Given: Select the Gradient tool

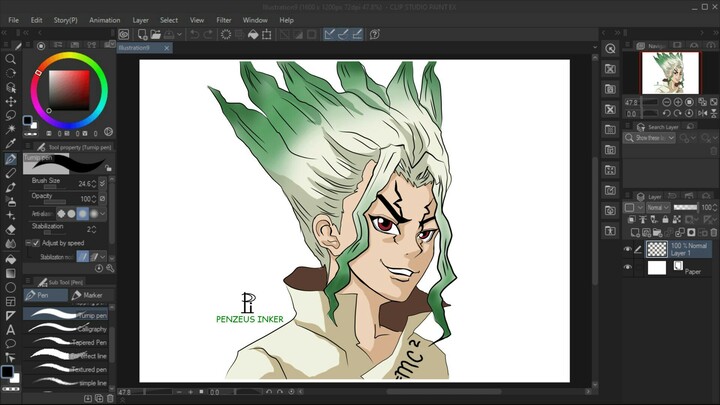Looking at the screenshot, I should pyautogui.click(x=10, y=273).
